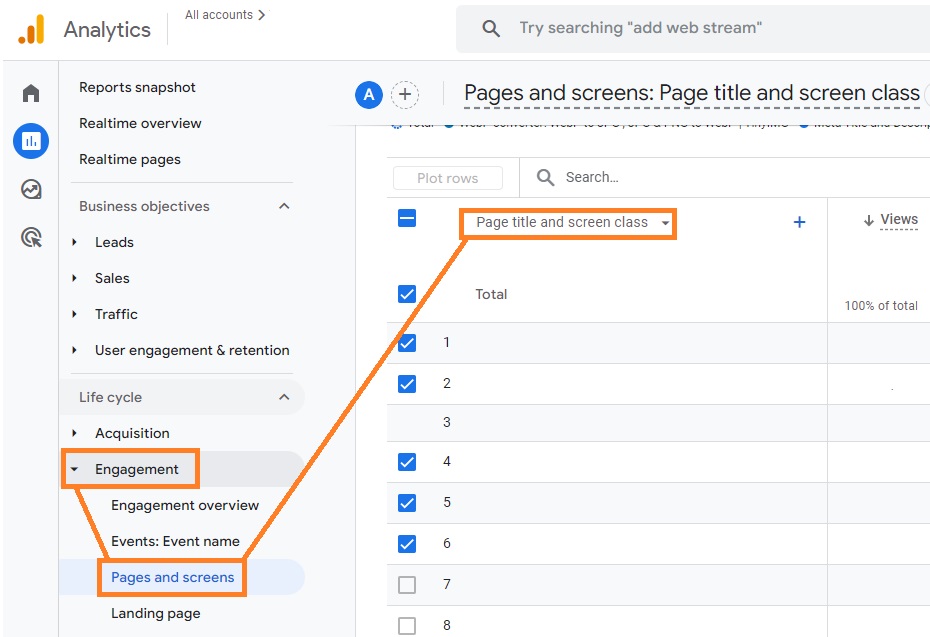The width and height of the screenshot is (930, 637).
Task: Open the Advertising icon in left sidebar
Action: 30,236
